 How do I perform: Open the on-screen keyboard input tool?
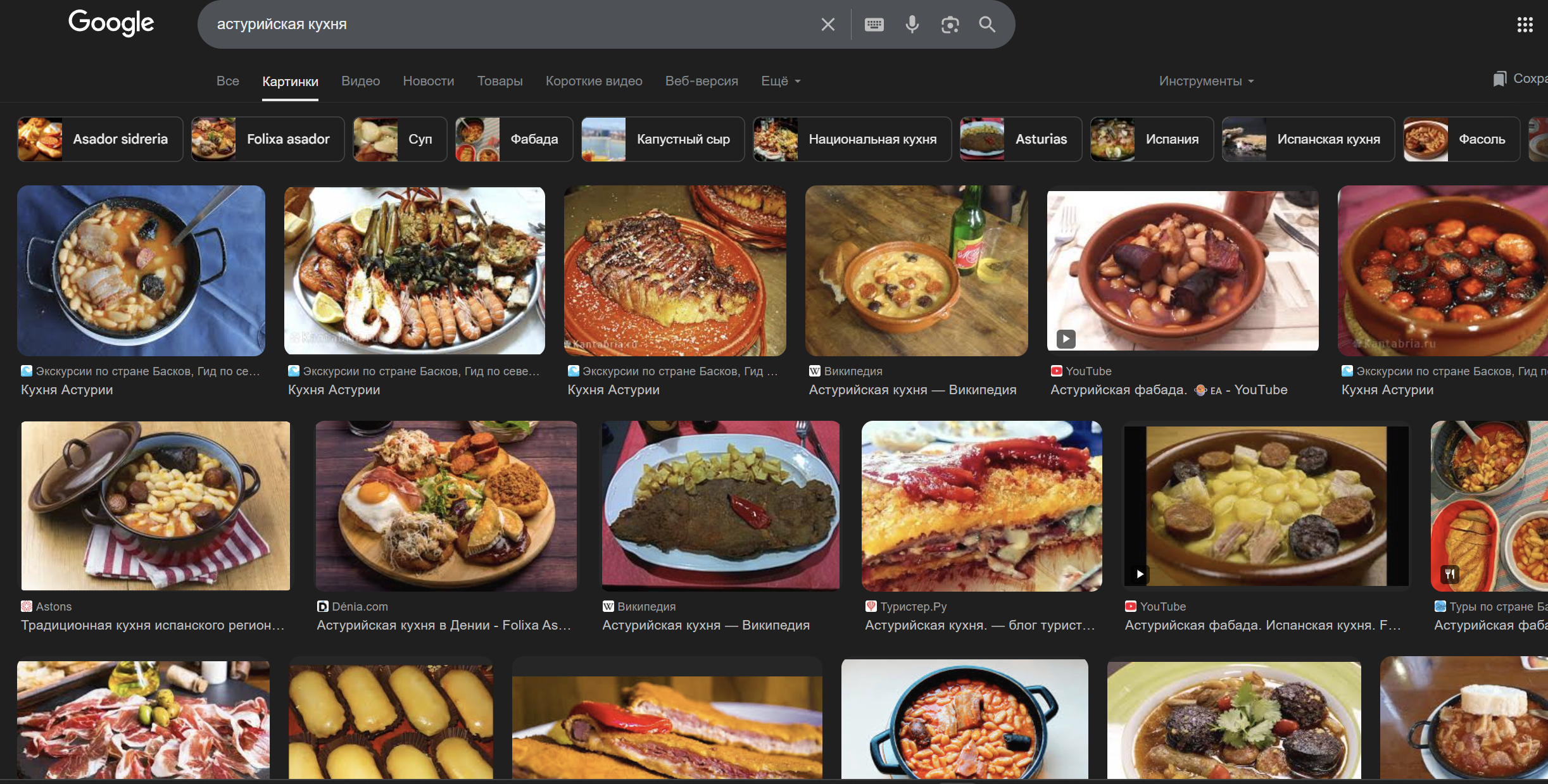click(874, 25)
